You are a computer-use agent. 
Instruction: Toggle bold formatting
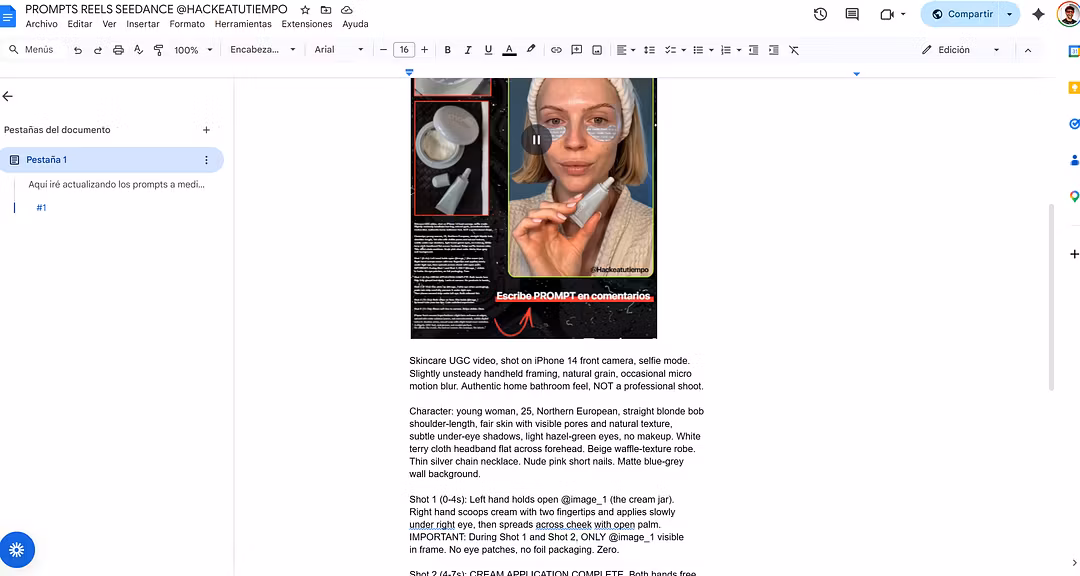447,49
